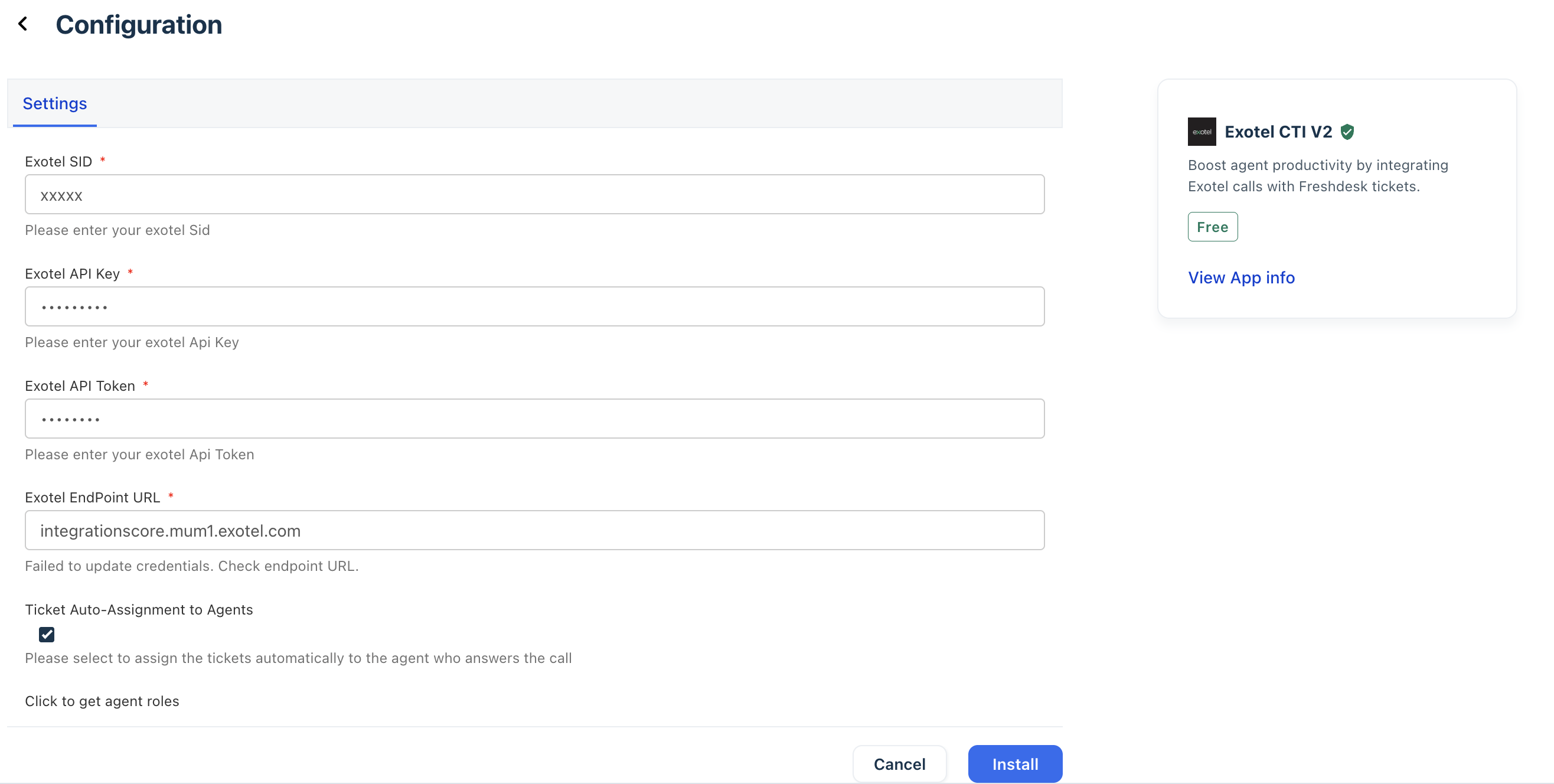Click the Install button
The height and width of the screenshot is (784, 1554).
coord(1015,763)
